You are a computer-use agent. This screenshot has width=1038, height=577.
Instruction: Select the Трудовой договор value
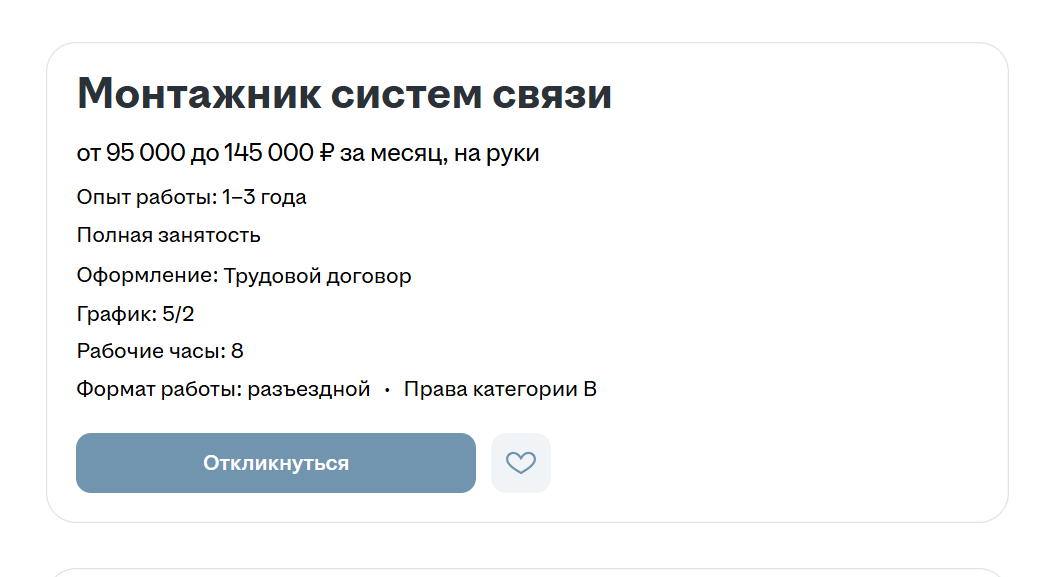pos(317,276)
